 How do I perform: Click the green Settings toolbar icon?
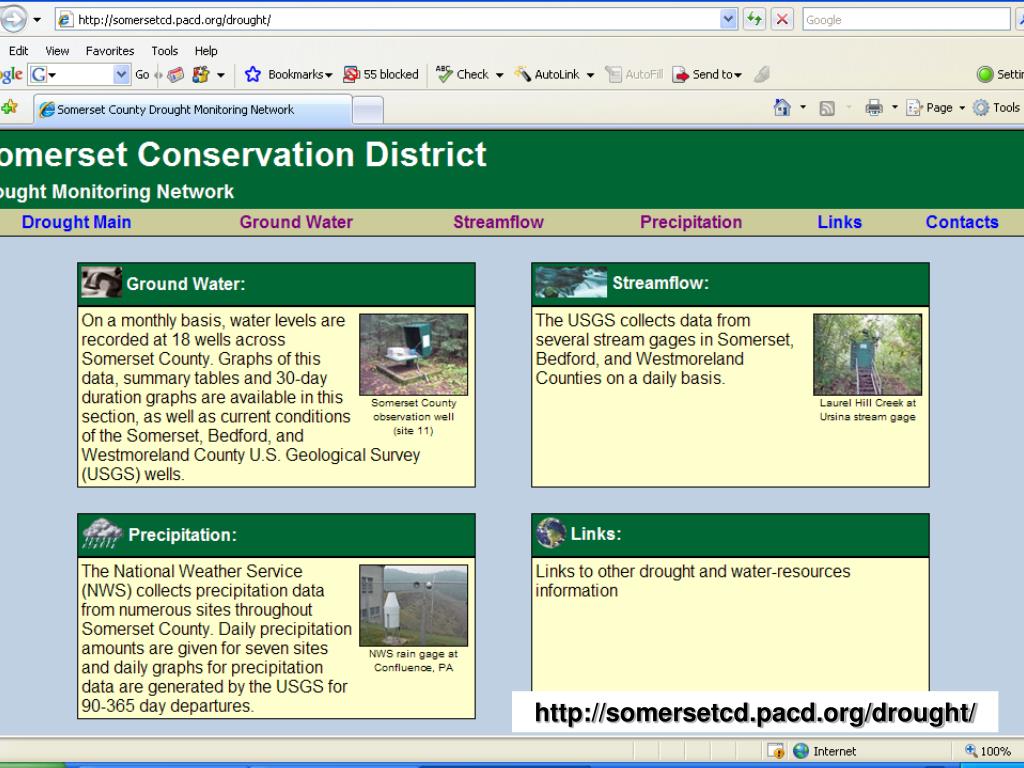(x=985, y=74)
